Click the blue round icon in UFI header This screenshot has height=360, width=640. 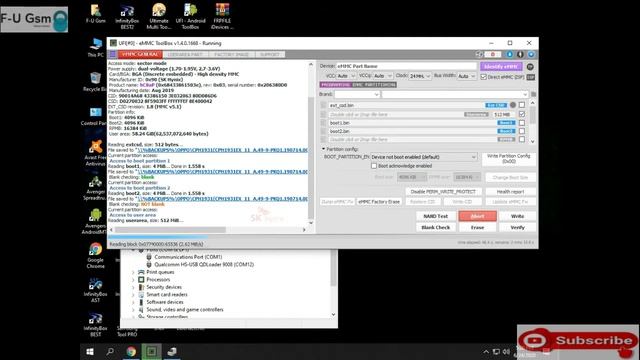pos(510,54)
